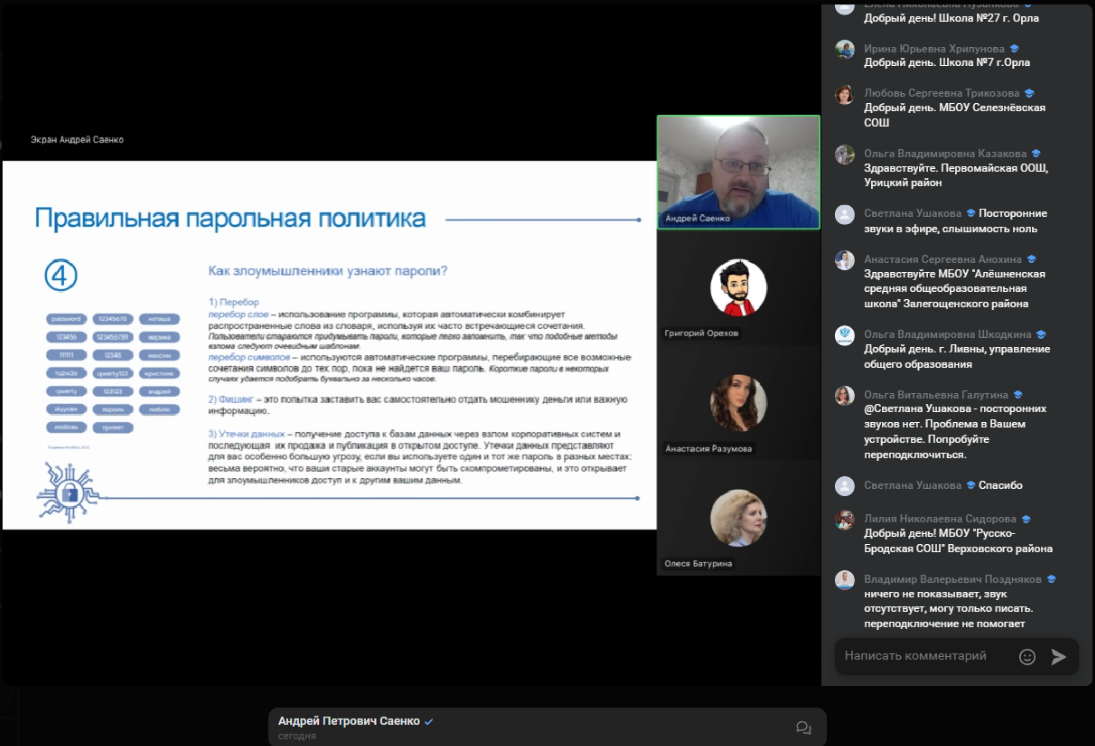Screen dimensions: 1095x746
Task: Click the comments icon in bottom bar
Action: click(x=802, y=728)
